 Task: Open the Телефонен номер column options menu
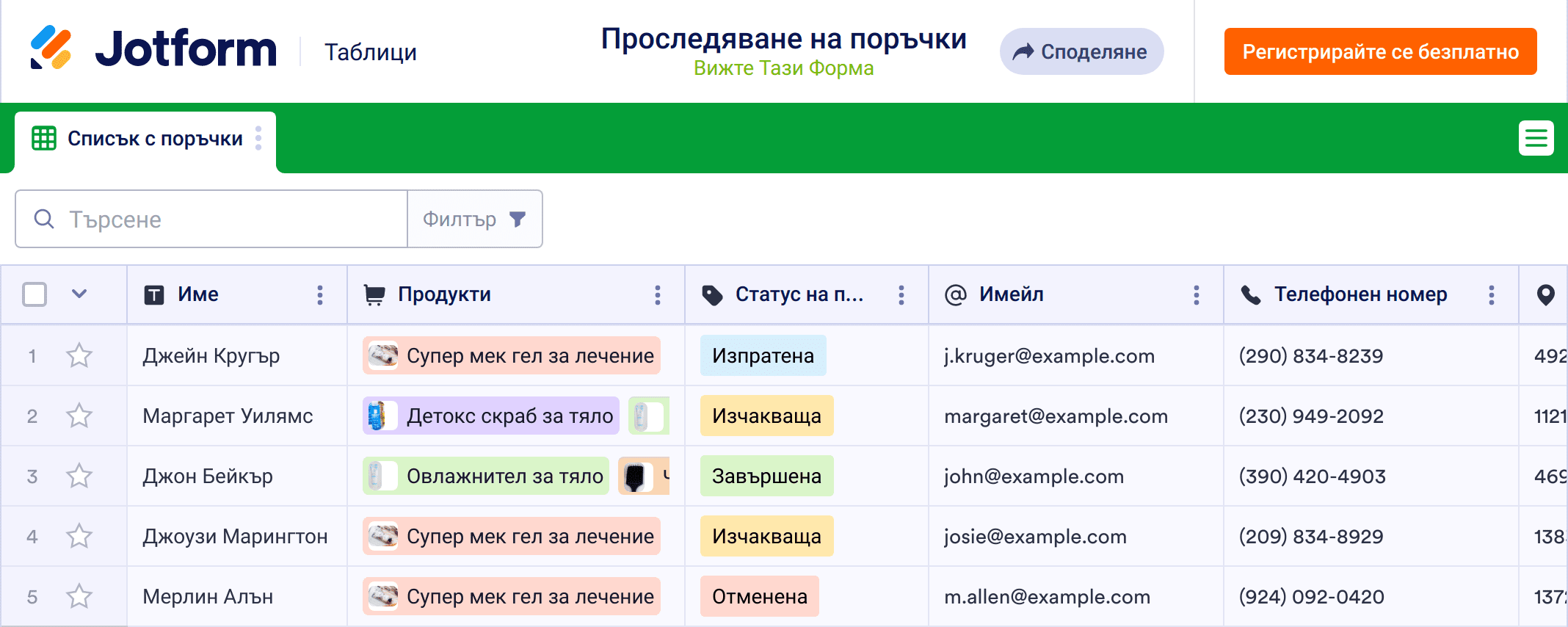point(1492,295)
